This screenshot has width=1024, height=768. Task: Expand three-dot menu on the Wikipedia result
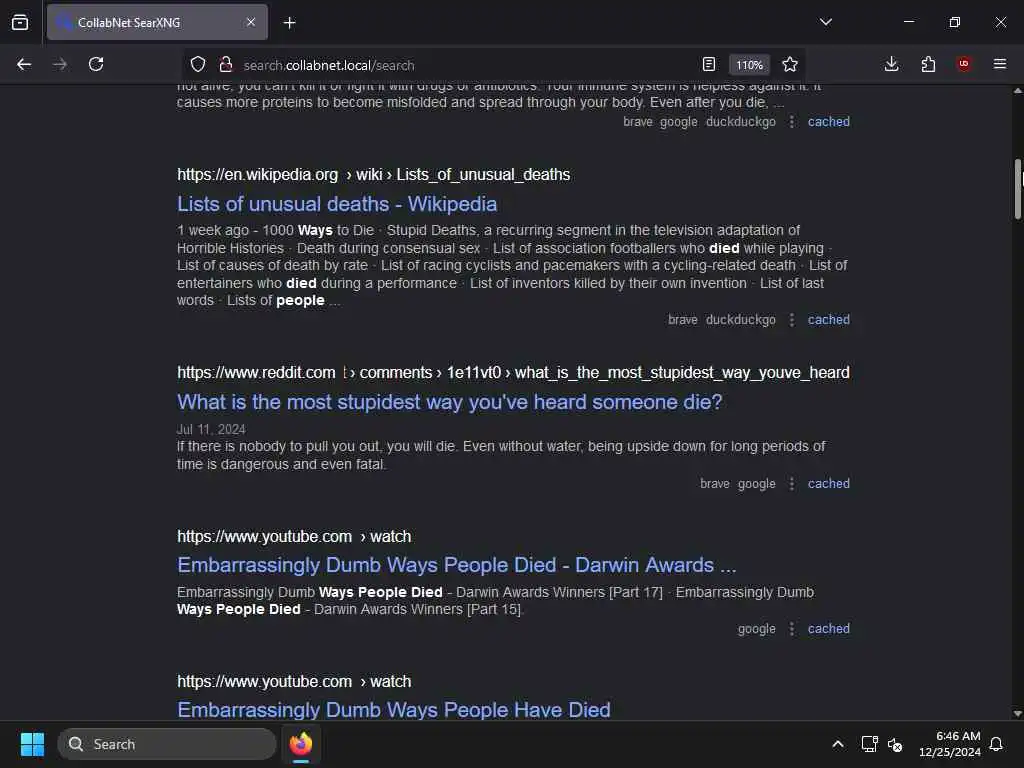coord(792,319)
